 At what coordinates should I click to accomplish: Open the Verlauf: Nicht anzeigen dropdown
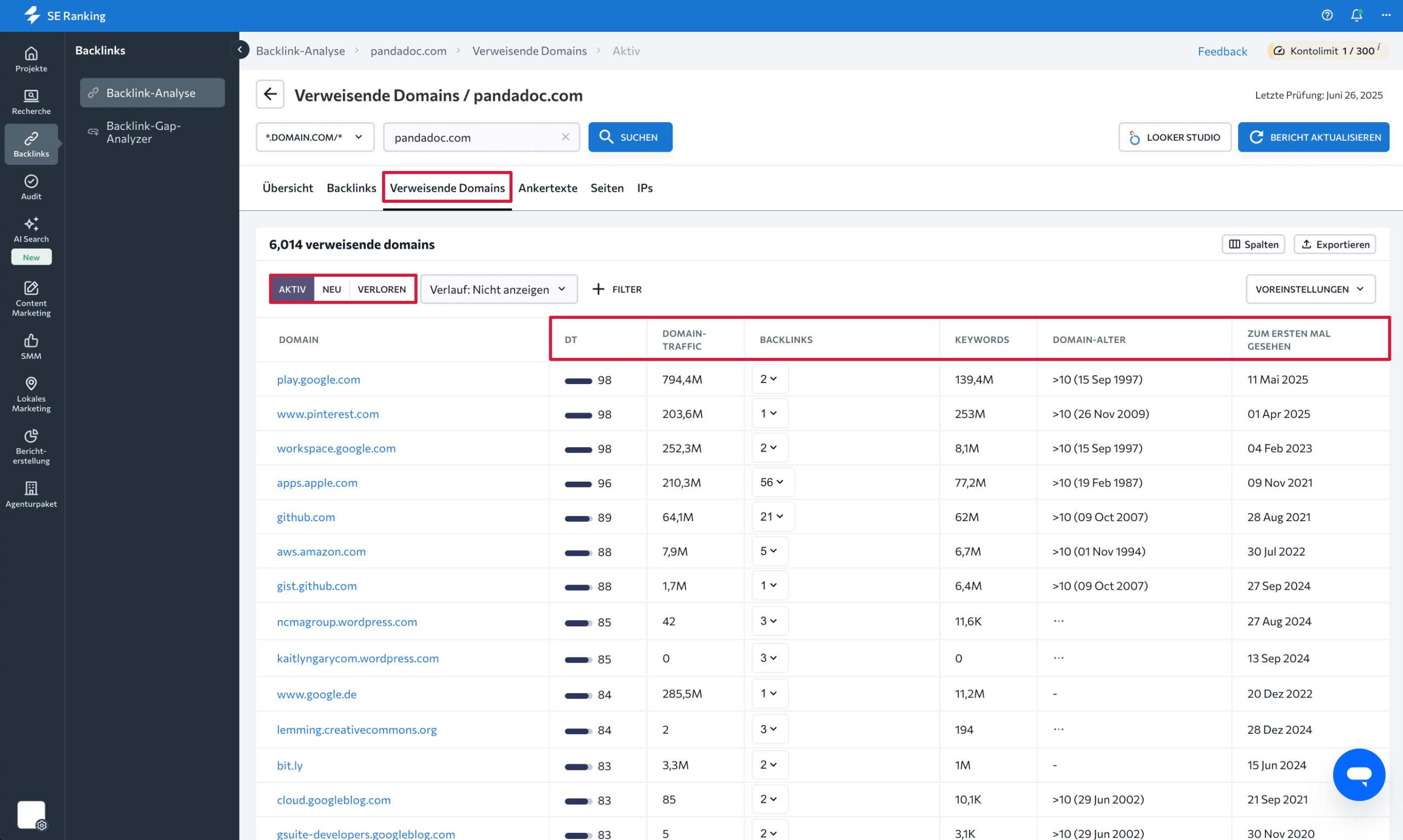click(499, 289)
